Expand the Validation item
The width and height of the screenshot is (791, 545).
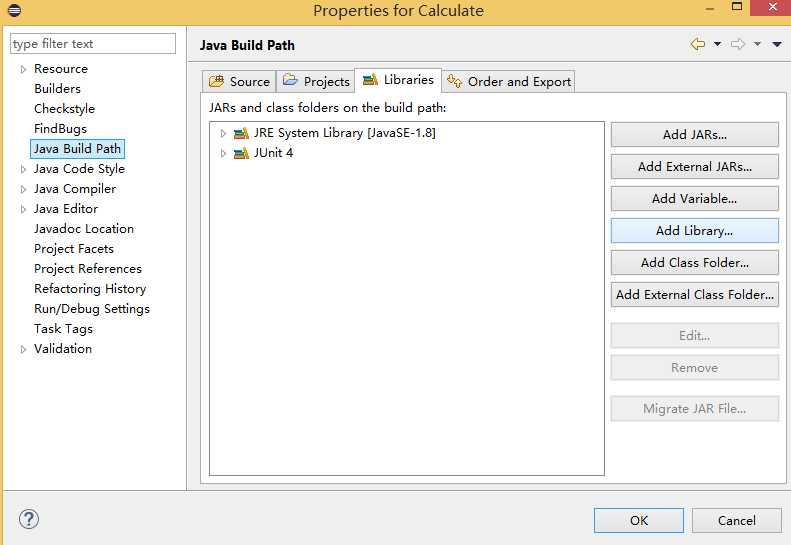23,349
